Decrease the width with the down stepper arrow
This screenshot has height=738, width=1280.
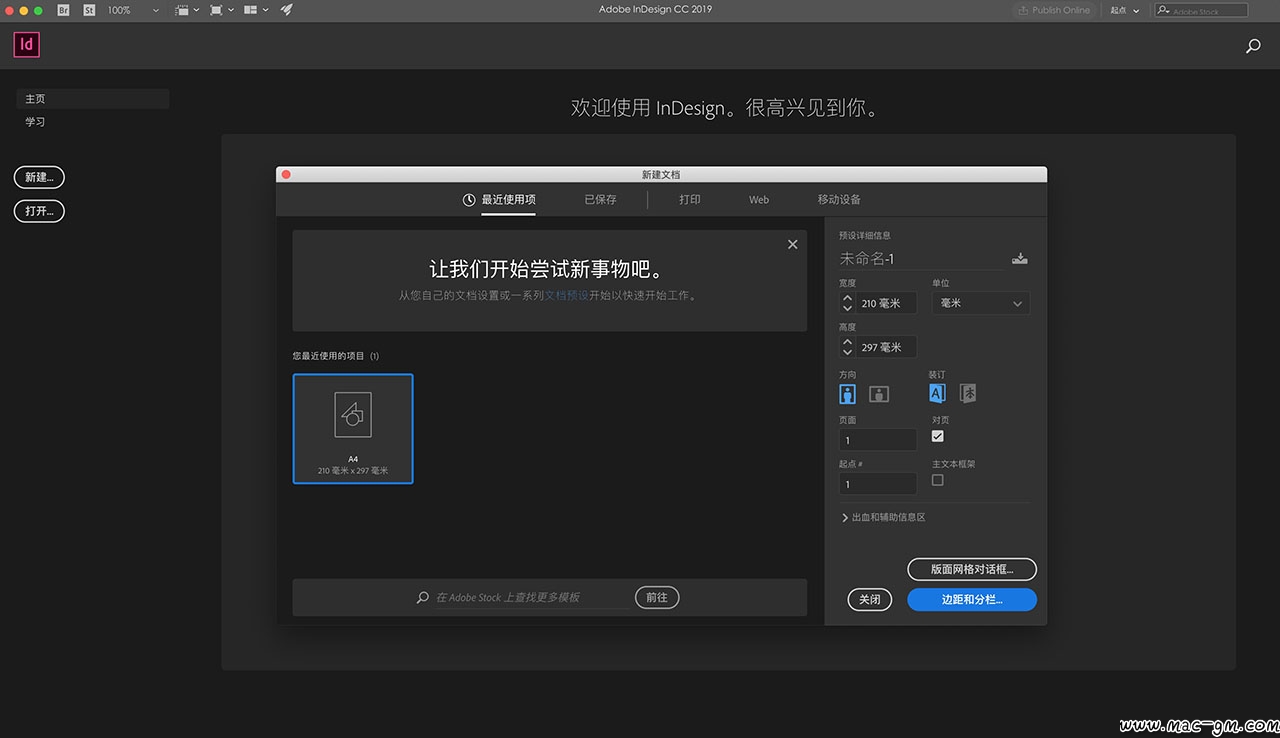pos(848,308)
